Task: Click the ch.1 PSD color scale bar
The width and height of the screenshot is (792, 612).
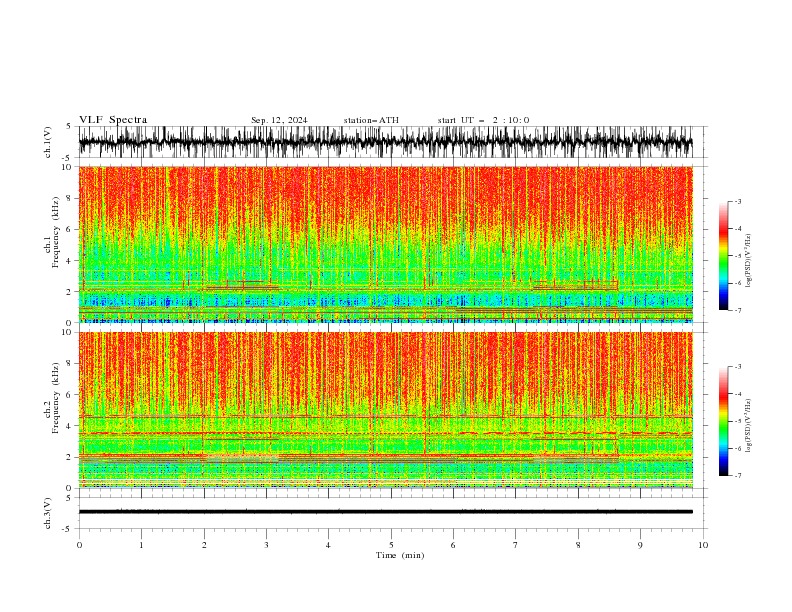Action: pyautogui.click(x=723, y=256)
